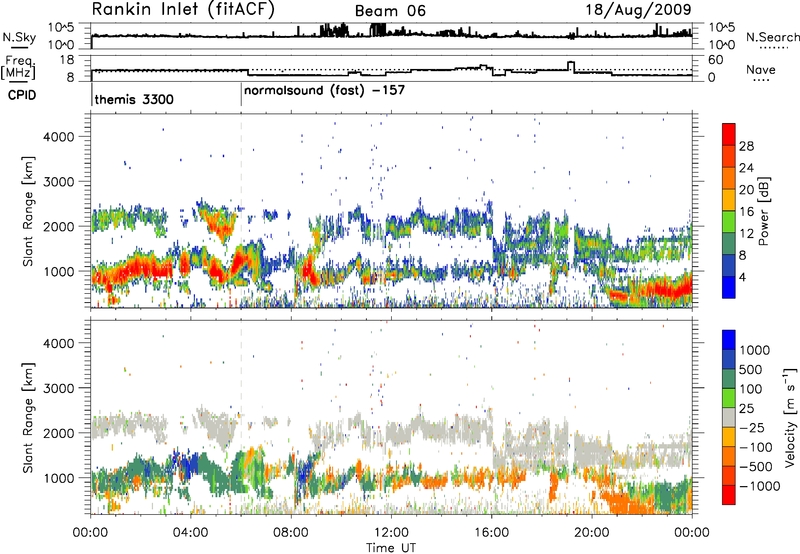The image size is (800, 554).
Task: Click the 'Power [dB]' colorbar label
Action: click(763, 211)
